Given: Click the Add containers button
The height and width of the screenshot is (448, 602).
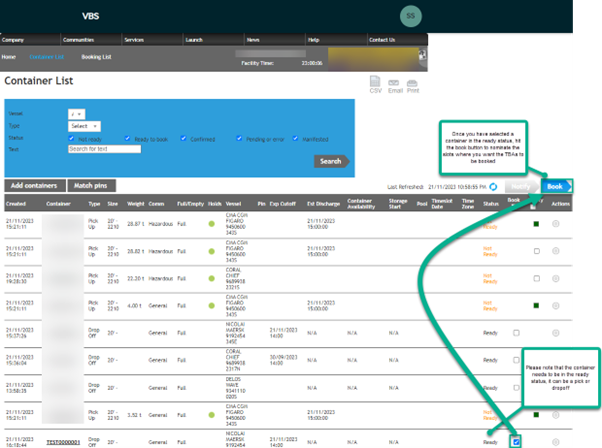Looking at the screenshot, I should pos(33,186).
